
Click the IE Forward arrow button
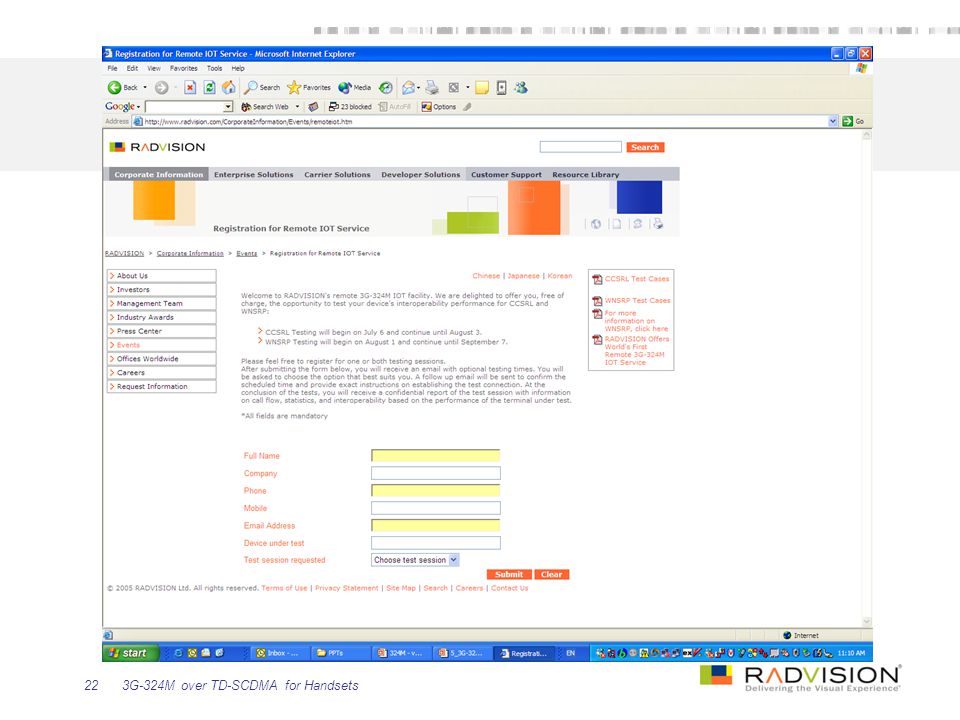point(162,88)
